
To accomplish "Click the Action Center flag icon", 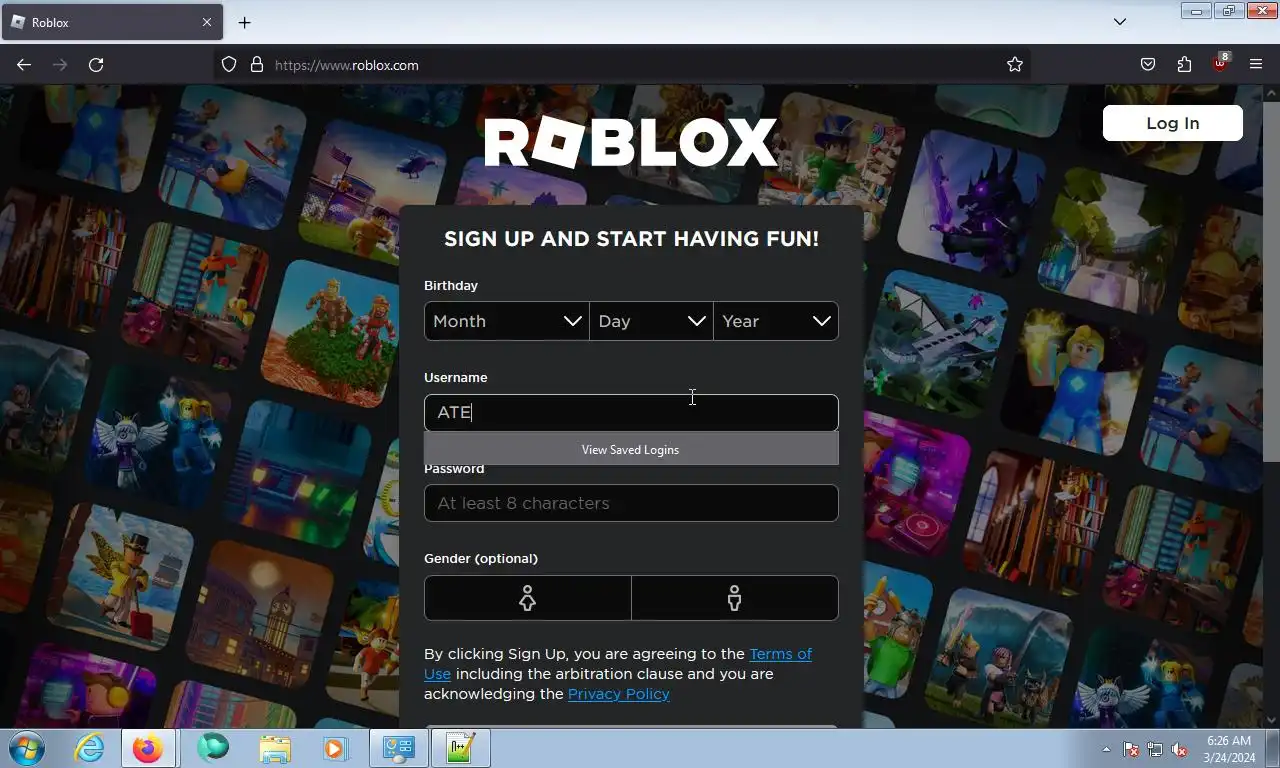I will pyautogui.click(x=1131, y=749).
